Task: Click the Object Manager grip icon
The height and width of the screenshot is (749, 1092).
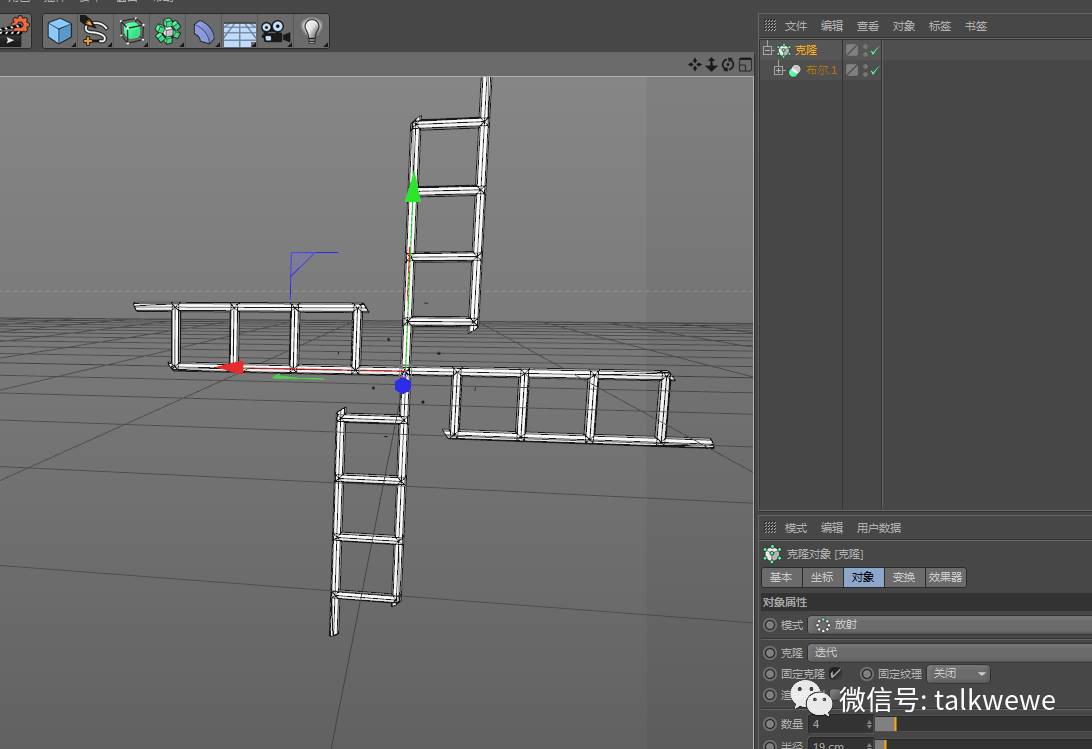Action: [x=770, y=26]
